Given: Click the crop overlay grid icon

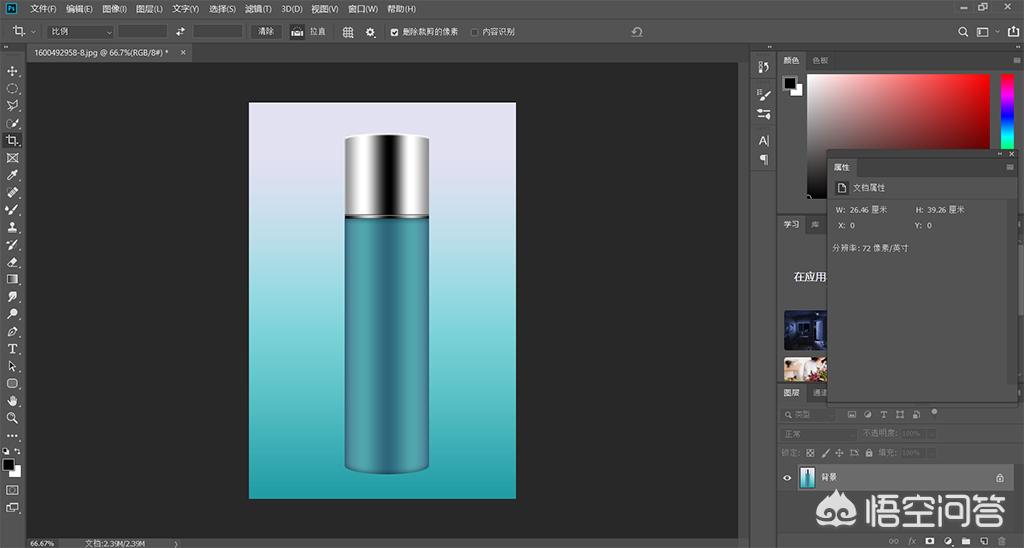Looking at the screenshot, I should 348,32.
